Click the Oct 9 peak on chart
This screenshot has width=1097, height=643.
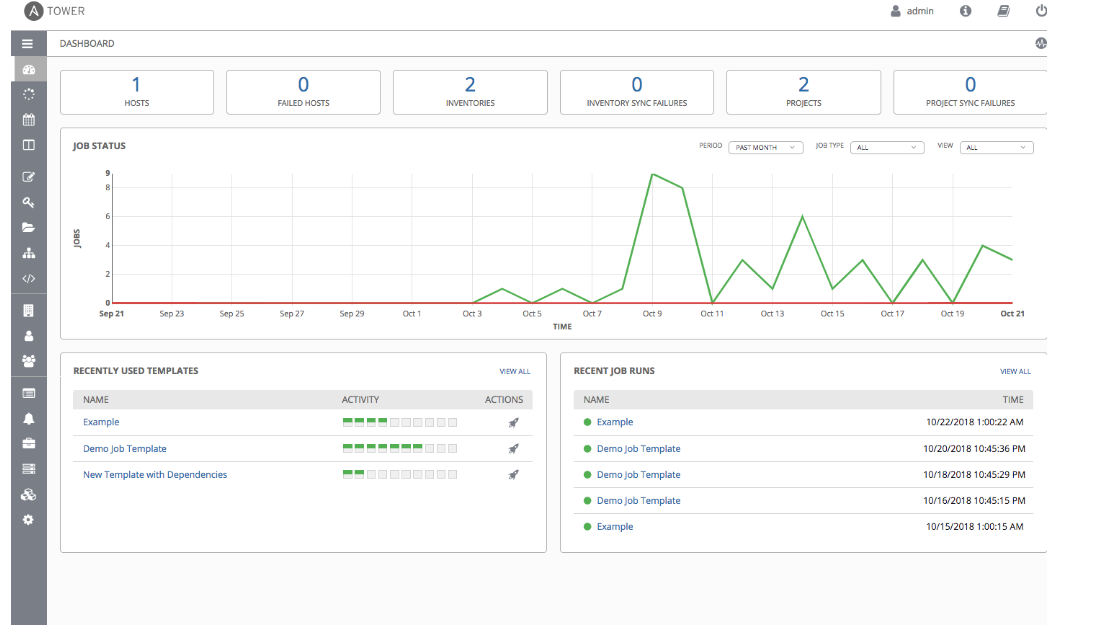coord(653,174)
